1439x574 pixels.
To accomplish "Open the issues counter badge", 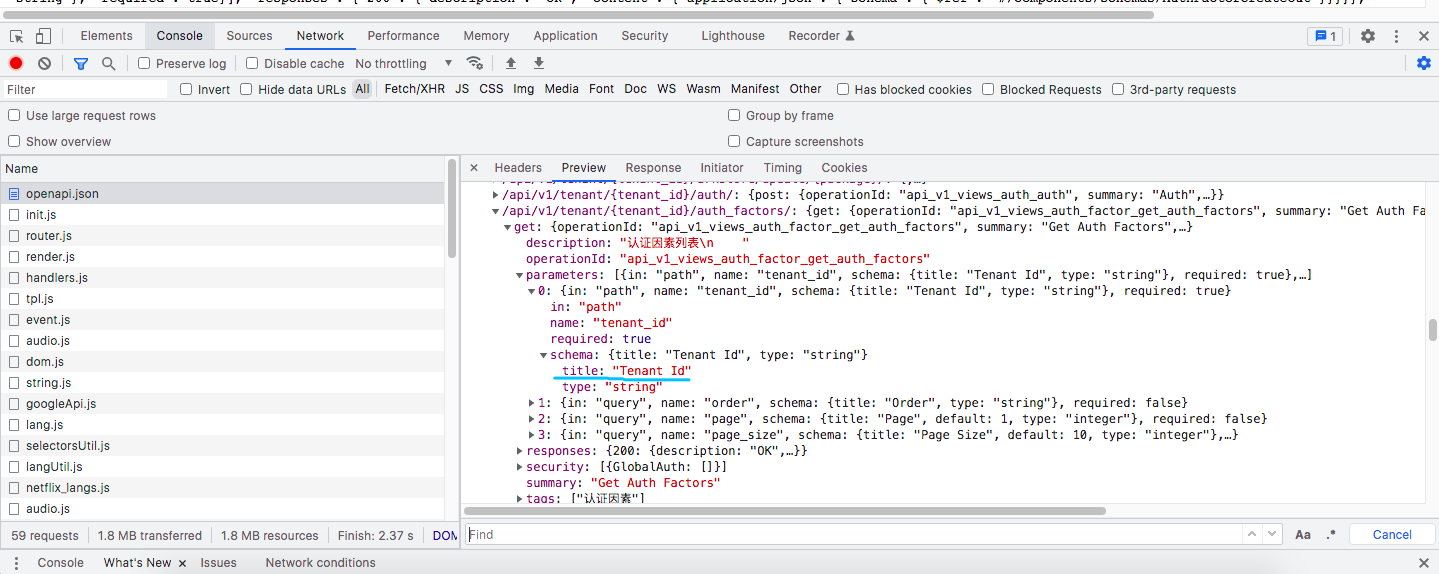I will coord(1325,36).
